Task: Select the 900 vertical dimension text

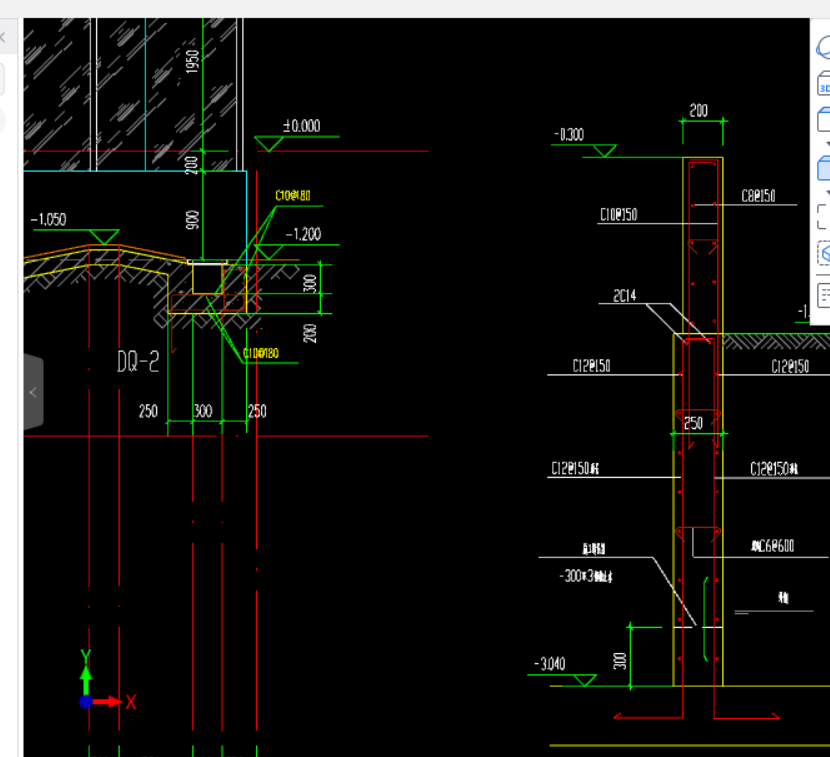Action: (x=192, y=220)
